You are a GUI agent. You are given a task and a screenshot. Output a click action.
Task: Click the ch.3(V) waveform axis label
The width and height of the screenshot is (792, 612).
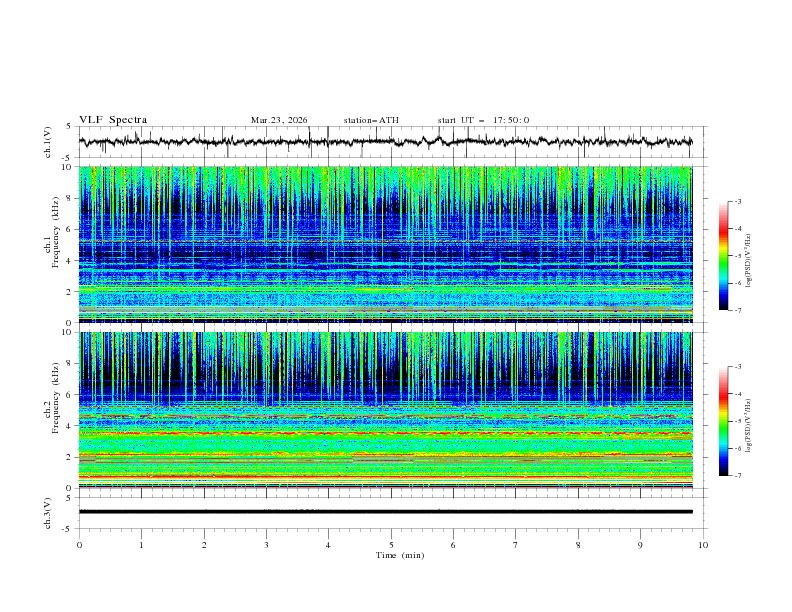coord(48,513)
